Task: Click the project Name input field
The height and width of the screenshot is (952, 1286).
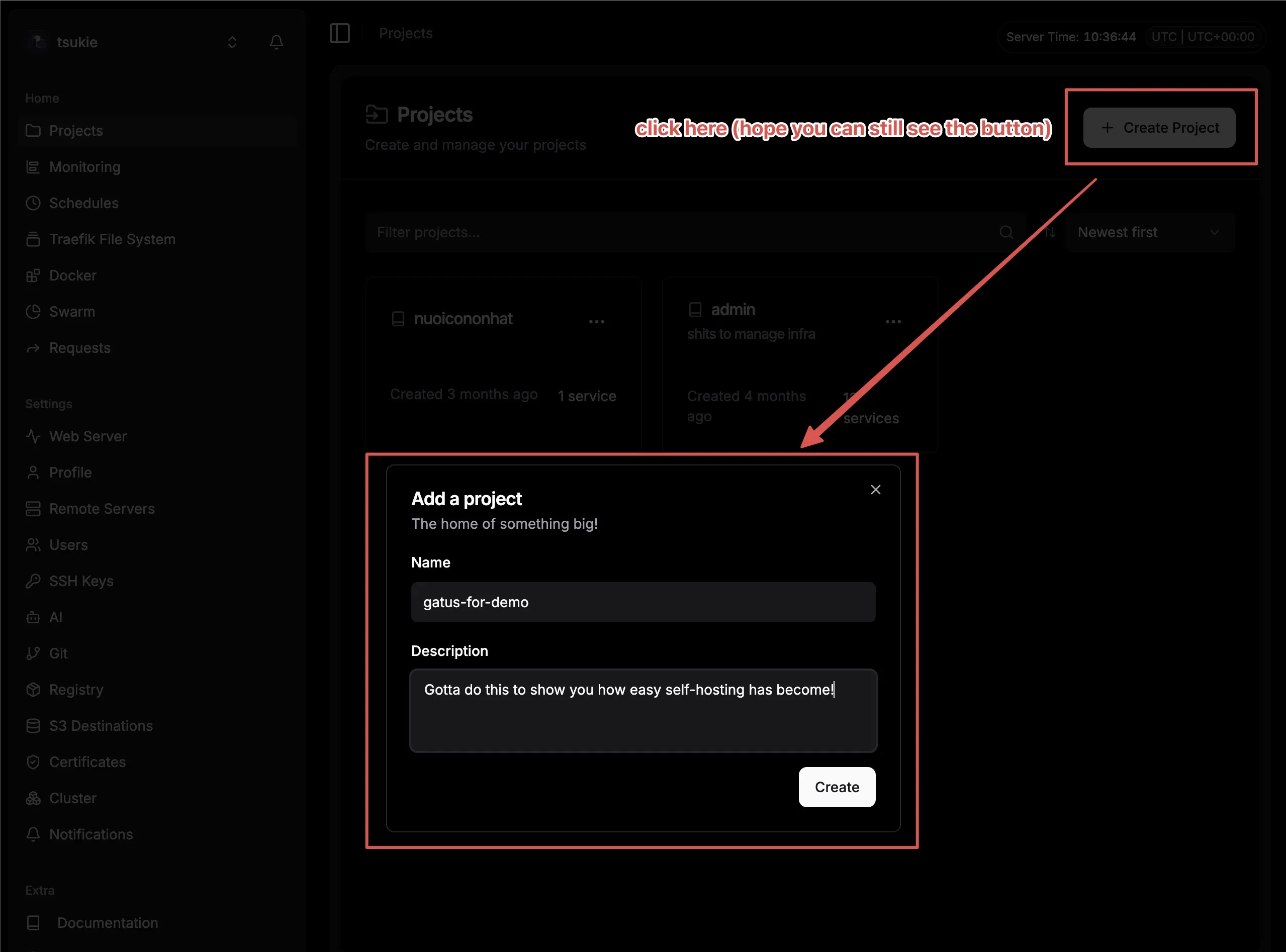Action: point(642,602)
